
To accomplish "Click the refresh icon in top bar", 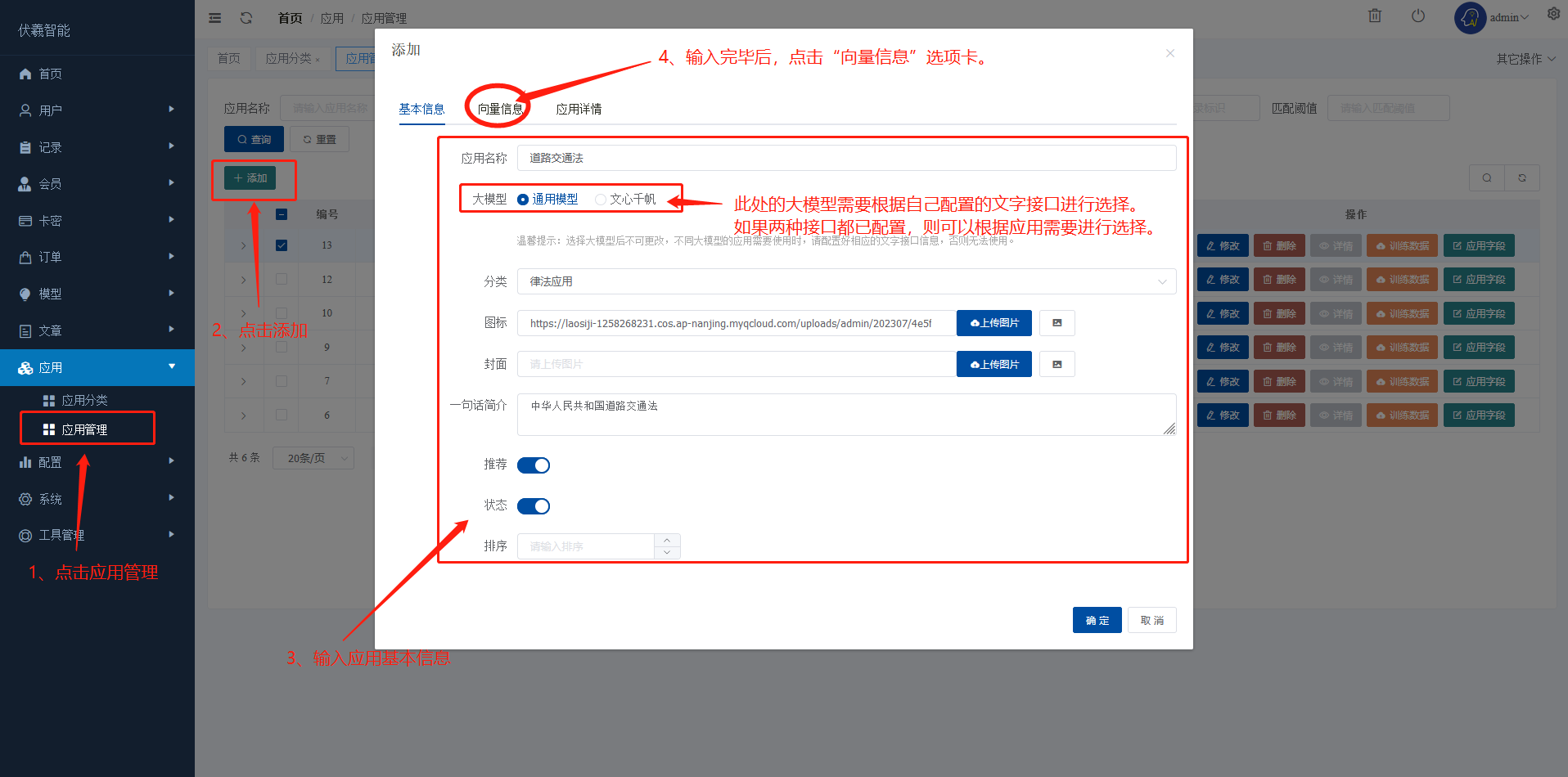I will pyautogui.click(x=246, y=18).
